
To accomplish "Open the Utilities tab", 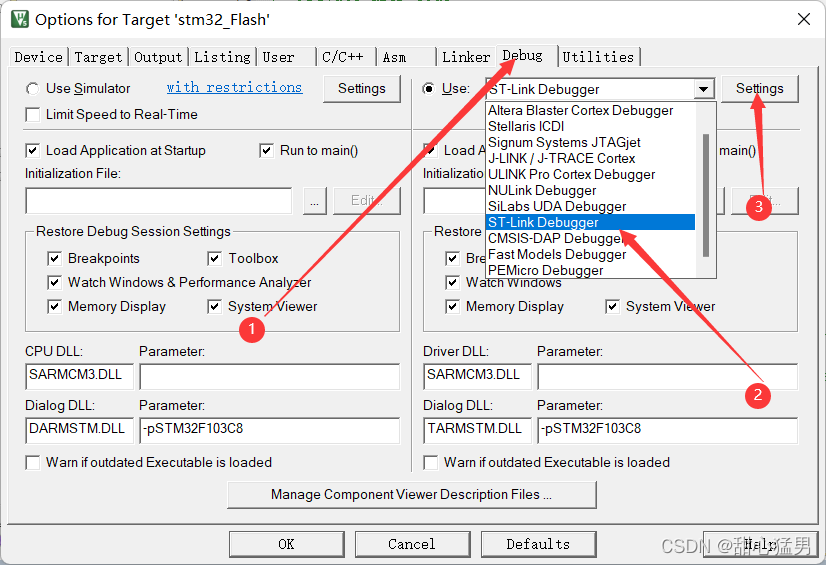I will [598, 57].
